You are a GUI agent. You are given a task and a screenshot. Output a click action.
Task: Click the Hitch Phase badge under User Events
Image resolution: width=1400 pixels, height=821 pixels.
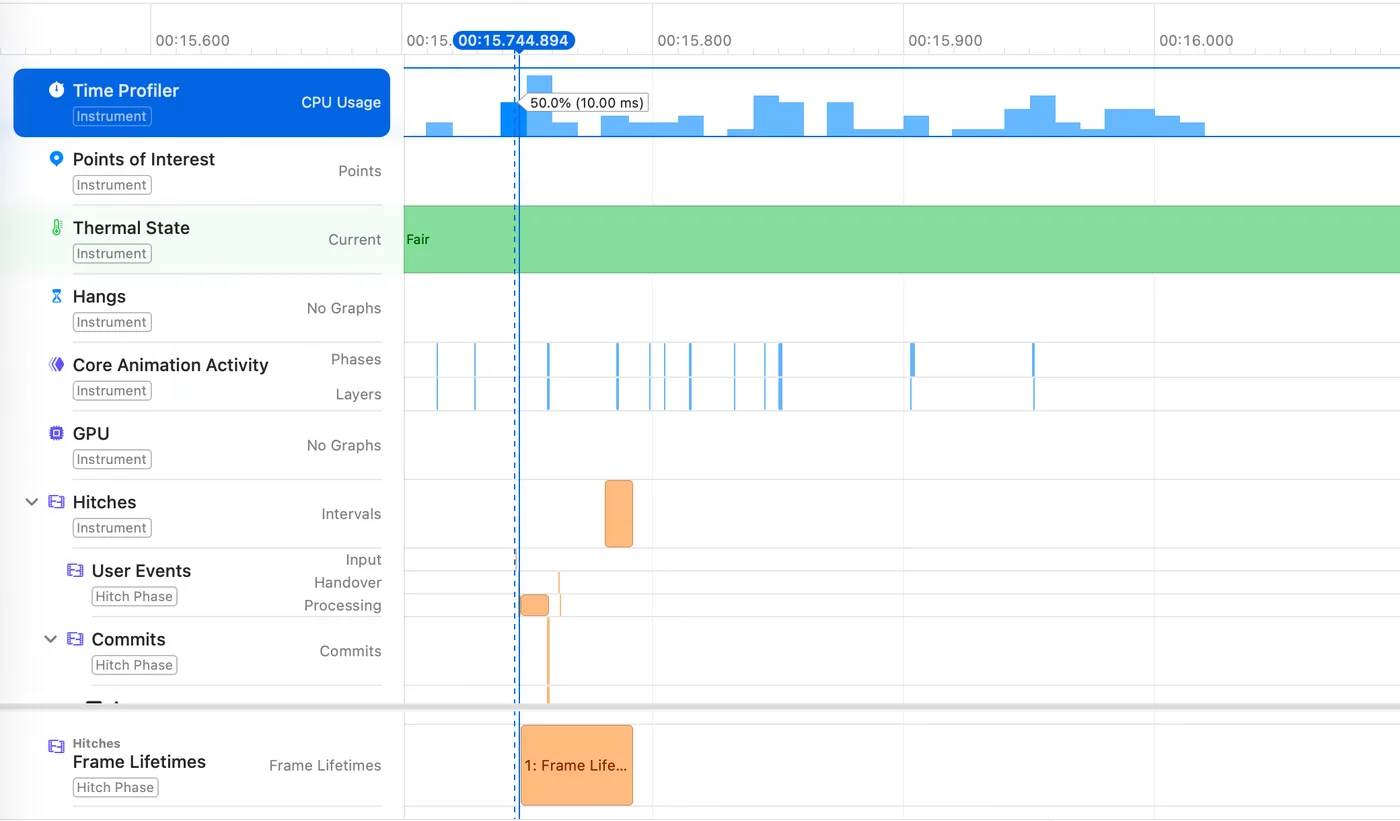(134, 596)
